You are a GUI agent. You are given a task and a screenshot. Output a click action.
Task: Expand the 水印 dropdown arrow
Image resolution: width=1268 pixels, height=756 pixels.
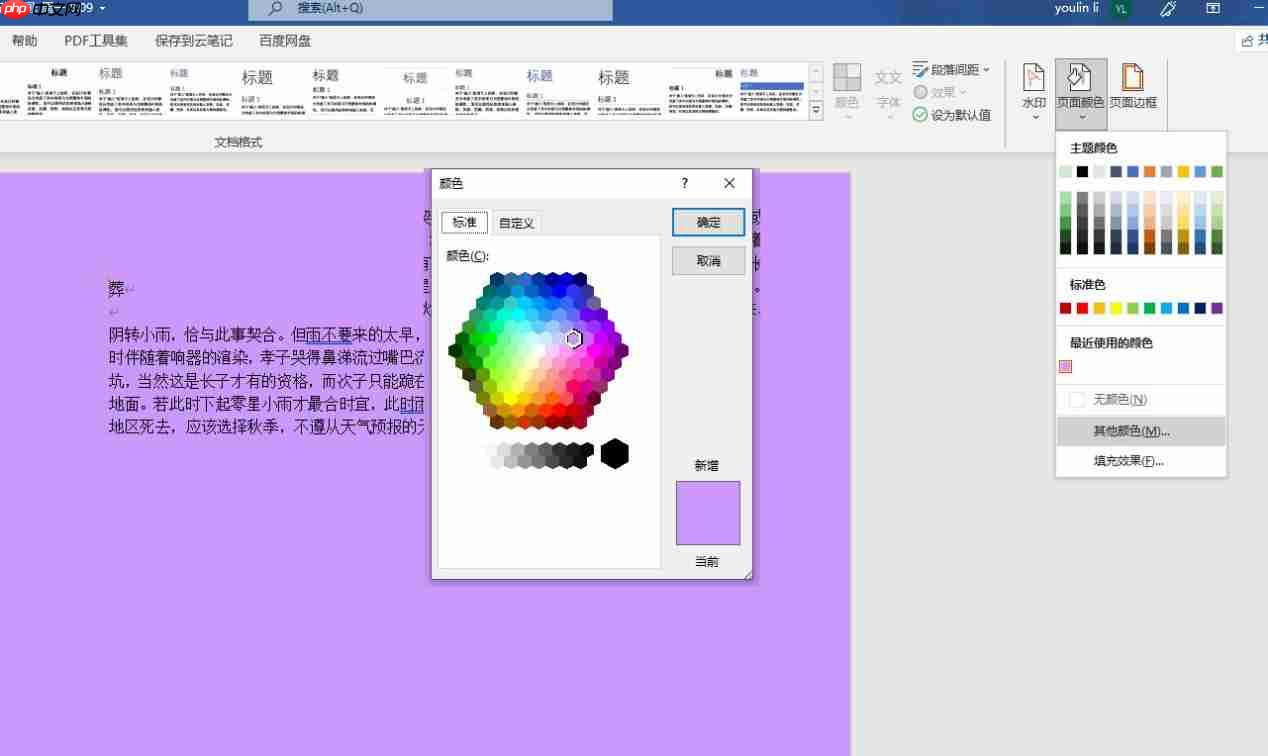pos(1035,117)
